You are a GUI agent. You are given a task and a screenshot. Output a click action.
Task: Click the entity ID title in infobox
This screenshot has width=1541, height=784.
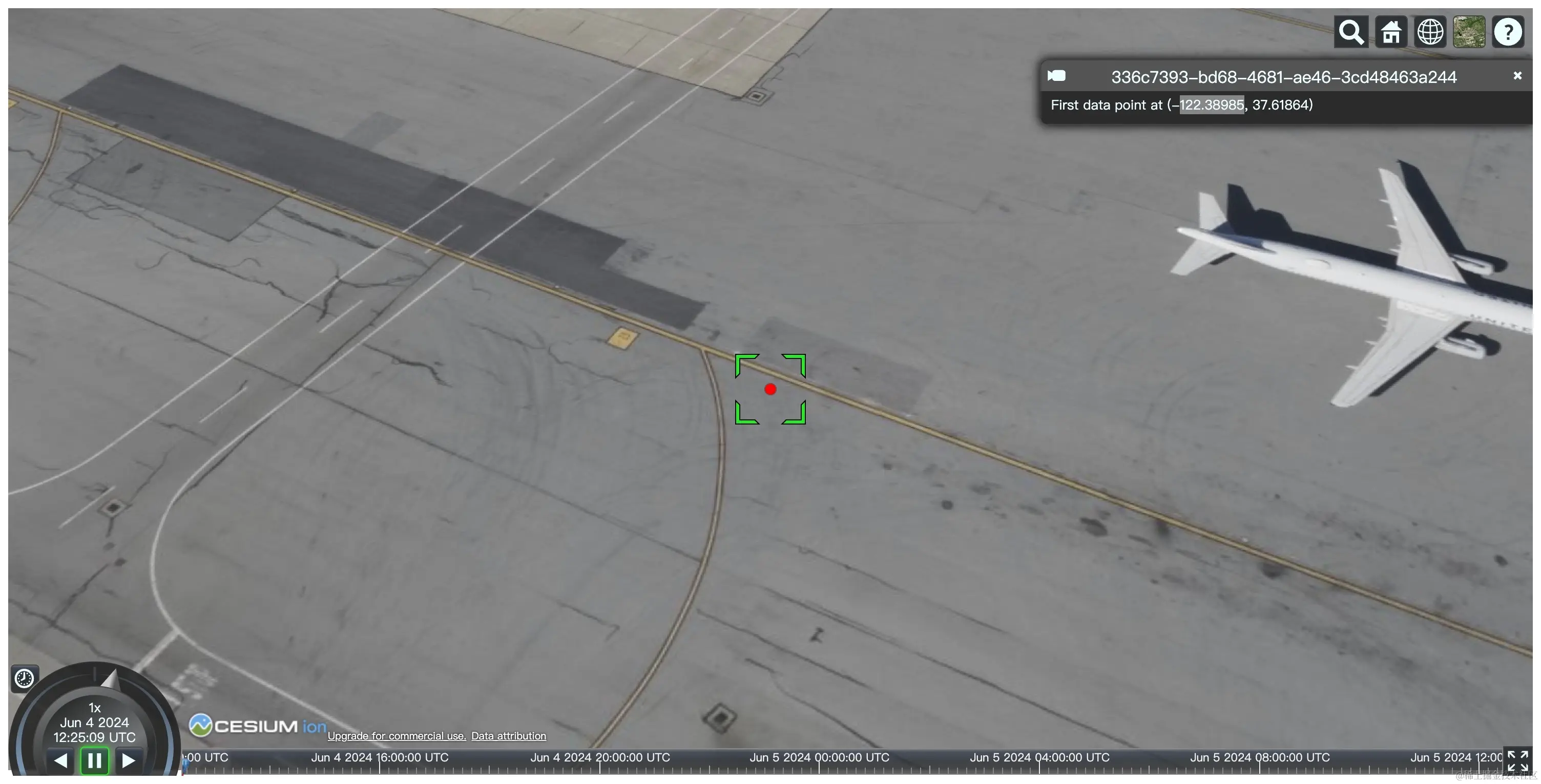1284,77
